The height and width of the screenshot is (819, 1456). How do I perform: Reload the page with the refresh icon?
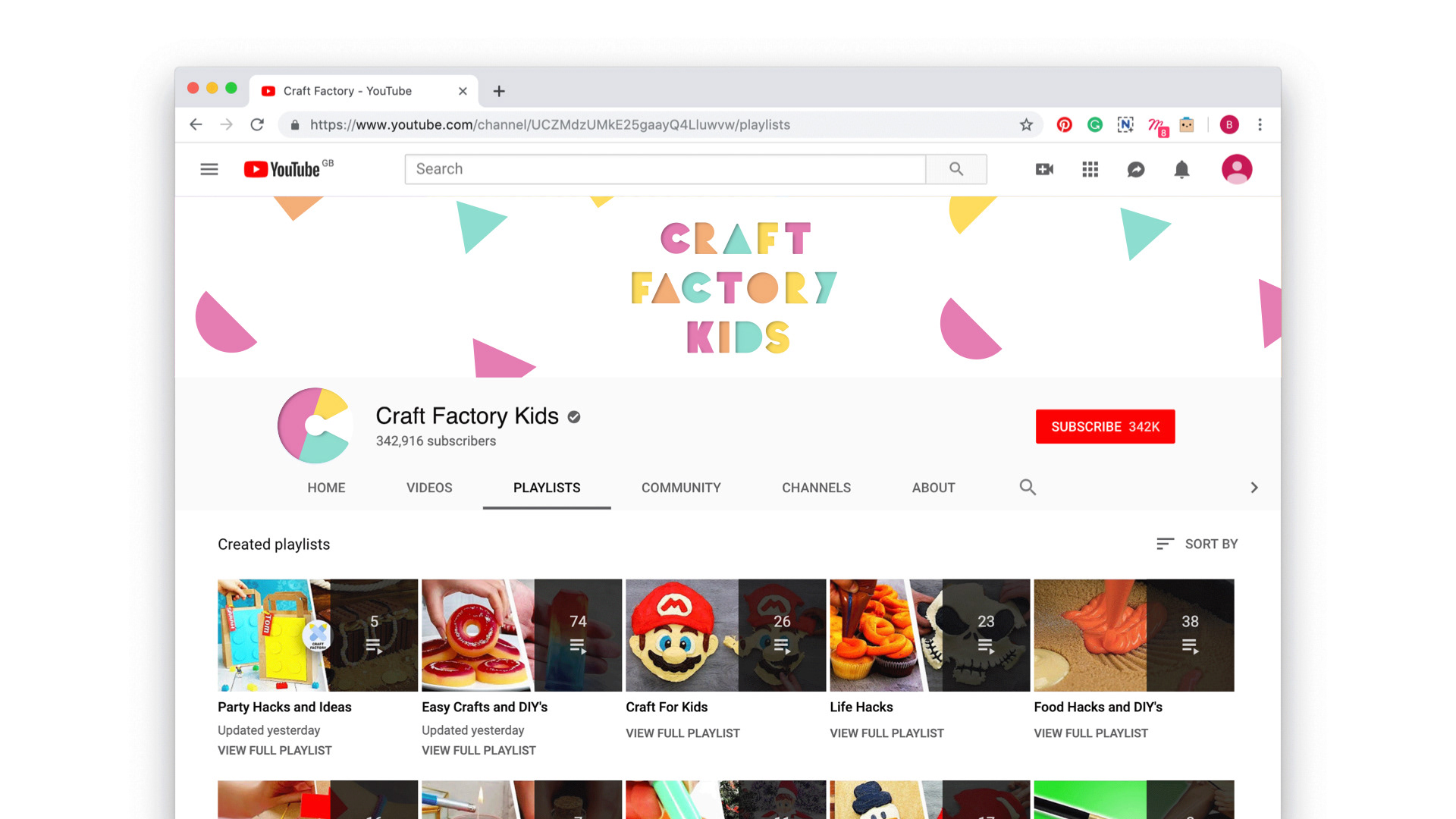coord(257,124)
